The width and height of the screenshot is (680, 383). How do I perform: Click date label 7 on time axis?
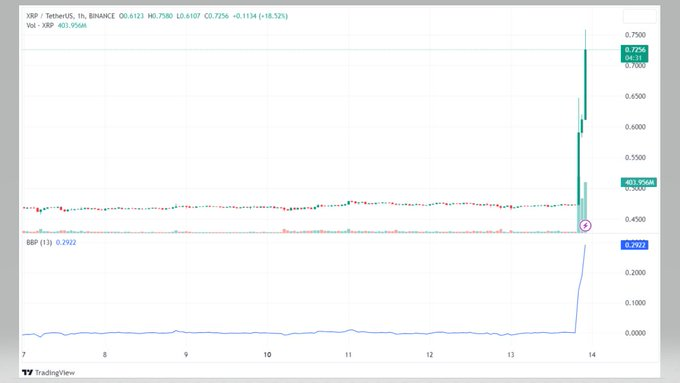tap(24, 355)
